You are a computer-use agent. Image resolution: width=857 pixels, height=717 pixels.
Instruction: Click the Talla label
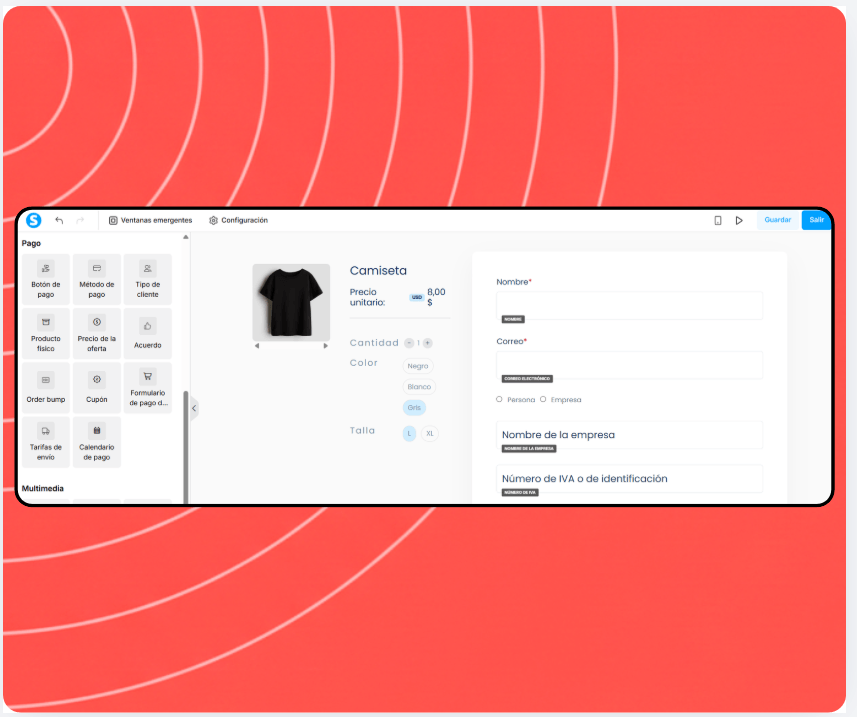click(x=362, y=431)
